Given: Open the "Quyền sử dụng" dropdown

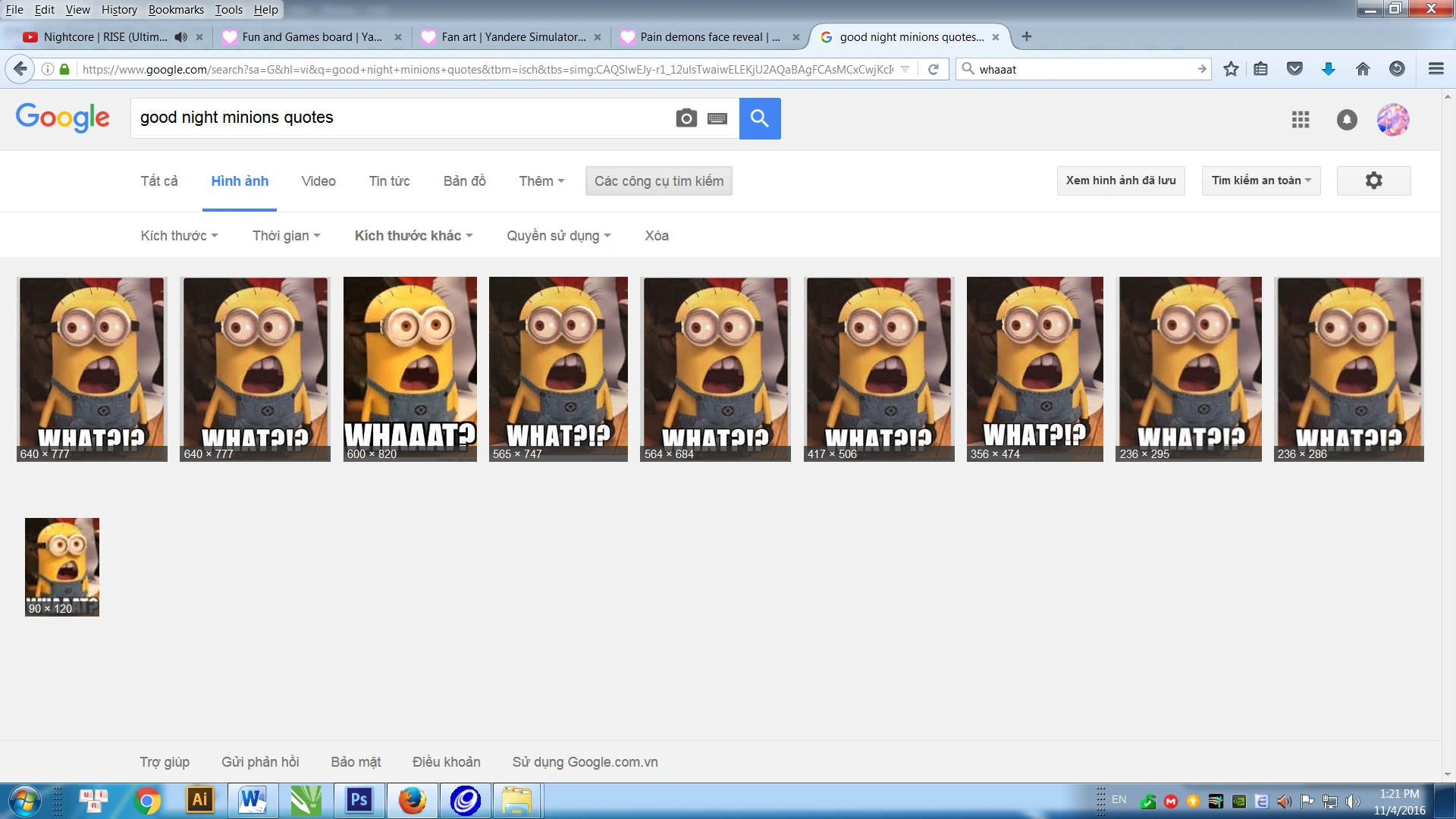Looking at the screenshot, I should coord(558,236).
